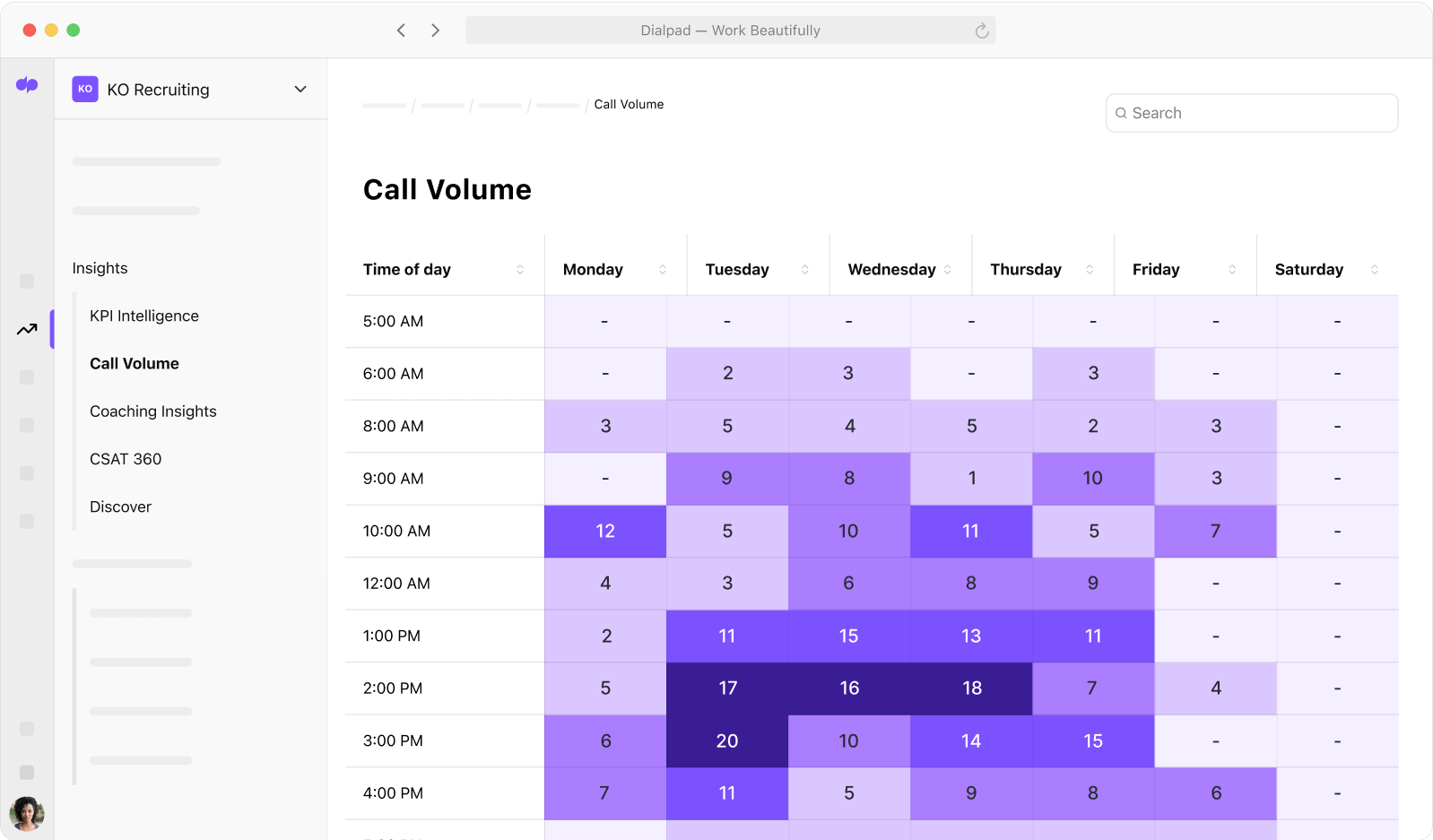Screen dimensions: 1433x840
Task: Click the user profile avatar
Action: click(x=27, y=813)
